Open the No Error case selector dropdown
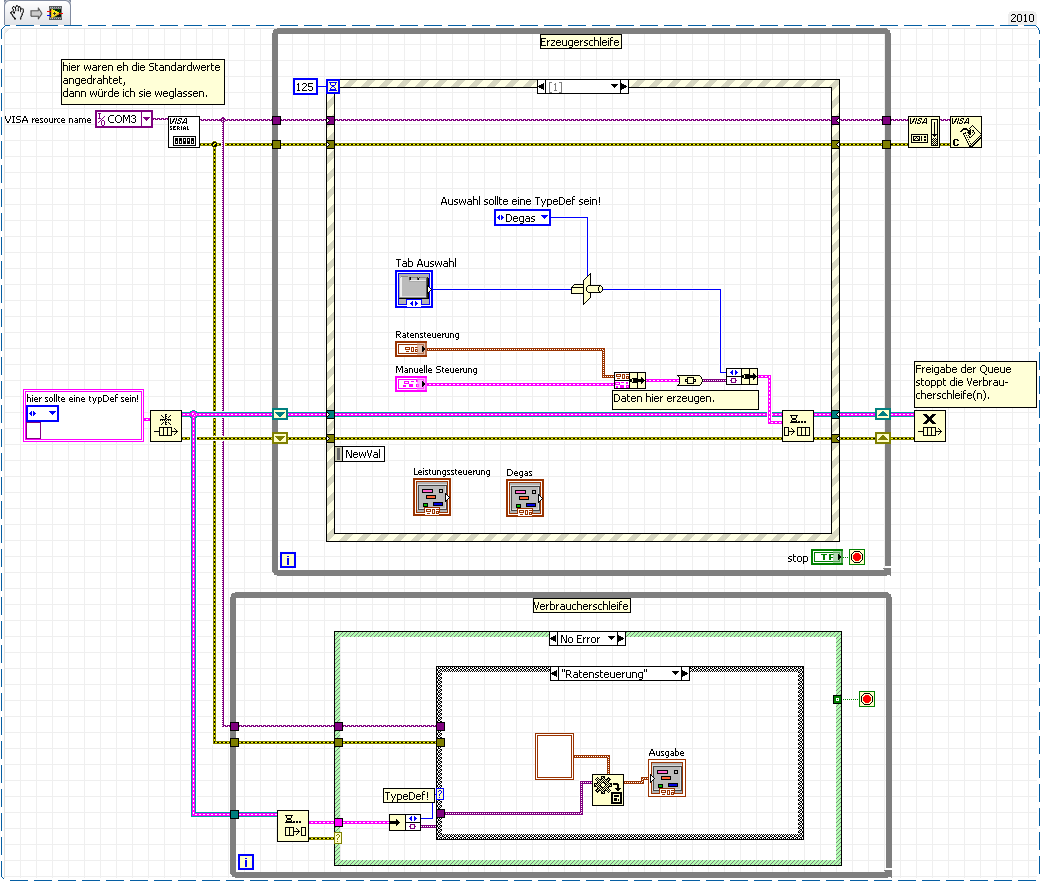The height and width of the screenshot is (882, 1041). [611, 639]
